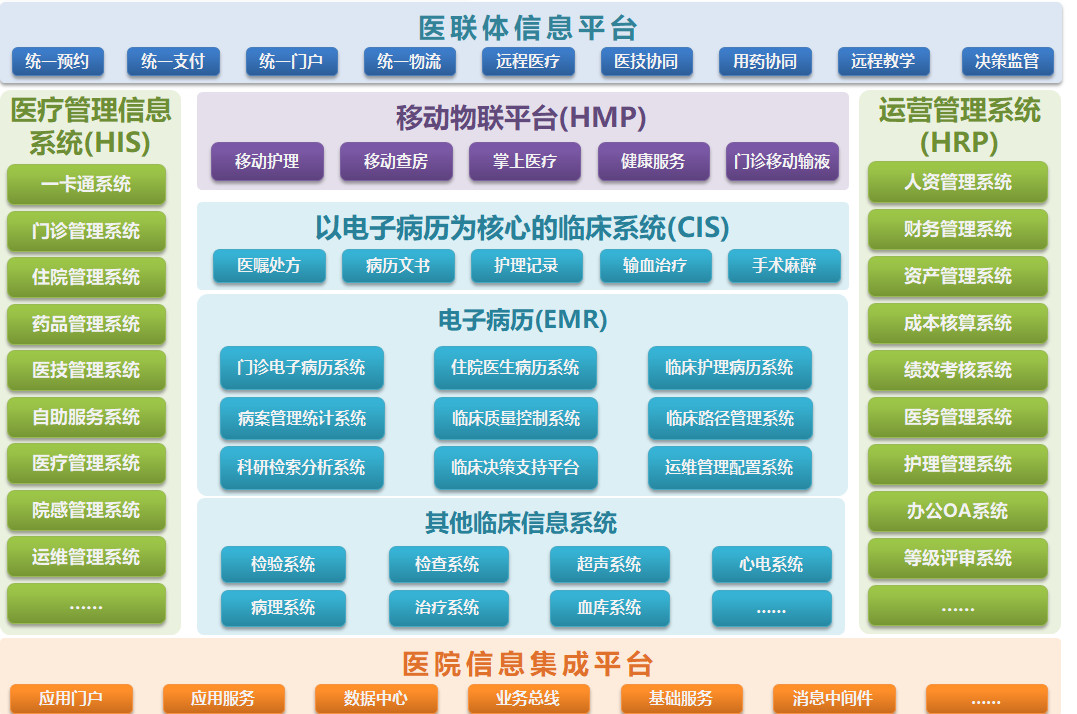Click the 统一预约 button
1077x714 pixels.
[x=57, y=62]
